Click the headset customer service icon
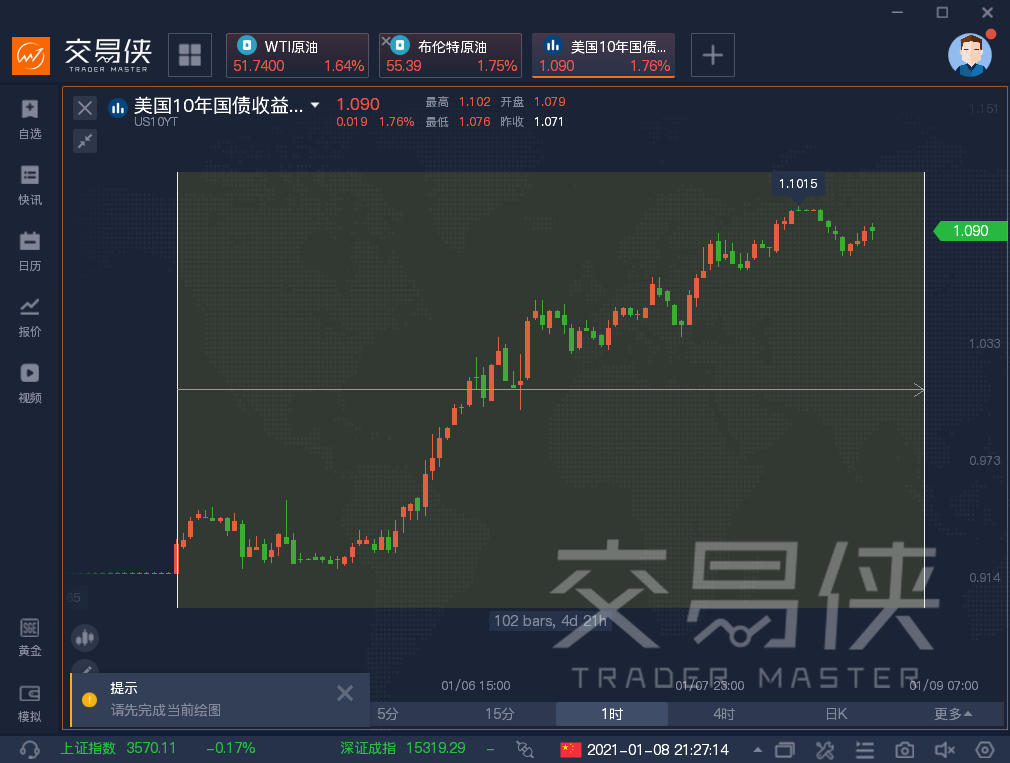The height and width of the screenshot is (763, 1010). (x=30, y=749)
